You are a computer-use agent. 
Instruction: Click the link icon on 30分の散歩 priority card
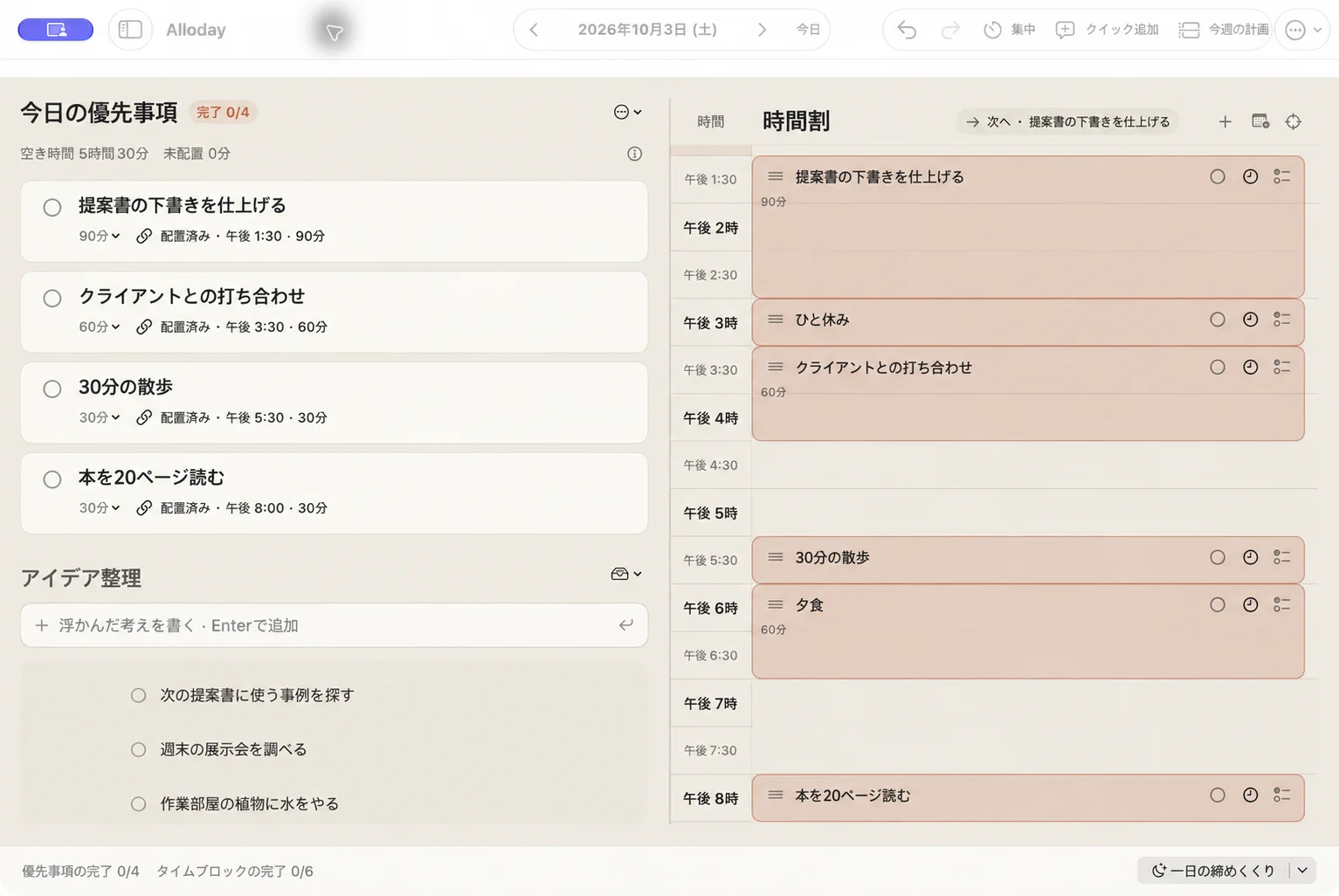pyautogui.click(x=144, y=417)
